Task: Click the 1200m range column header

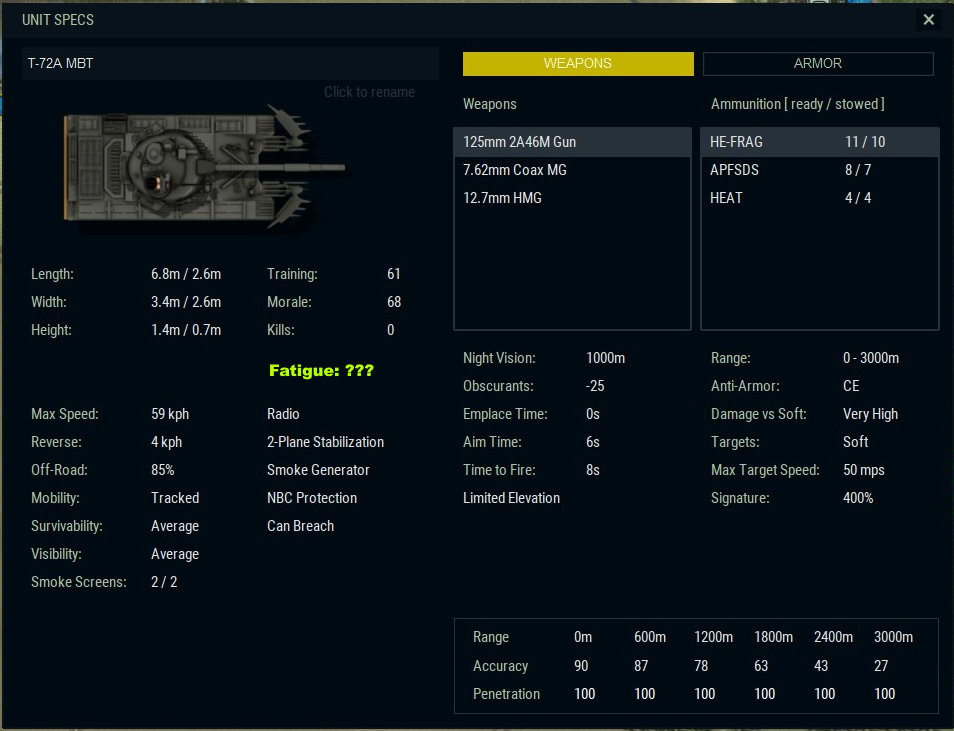Action: pyautogui.click(x=713, y=637)
